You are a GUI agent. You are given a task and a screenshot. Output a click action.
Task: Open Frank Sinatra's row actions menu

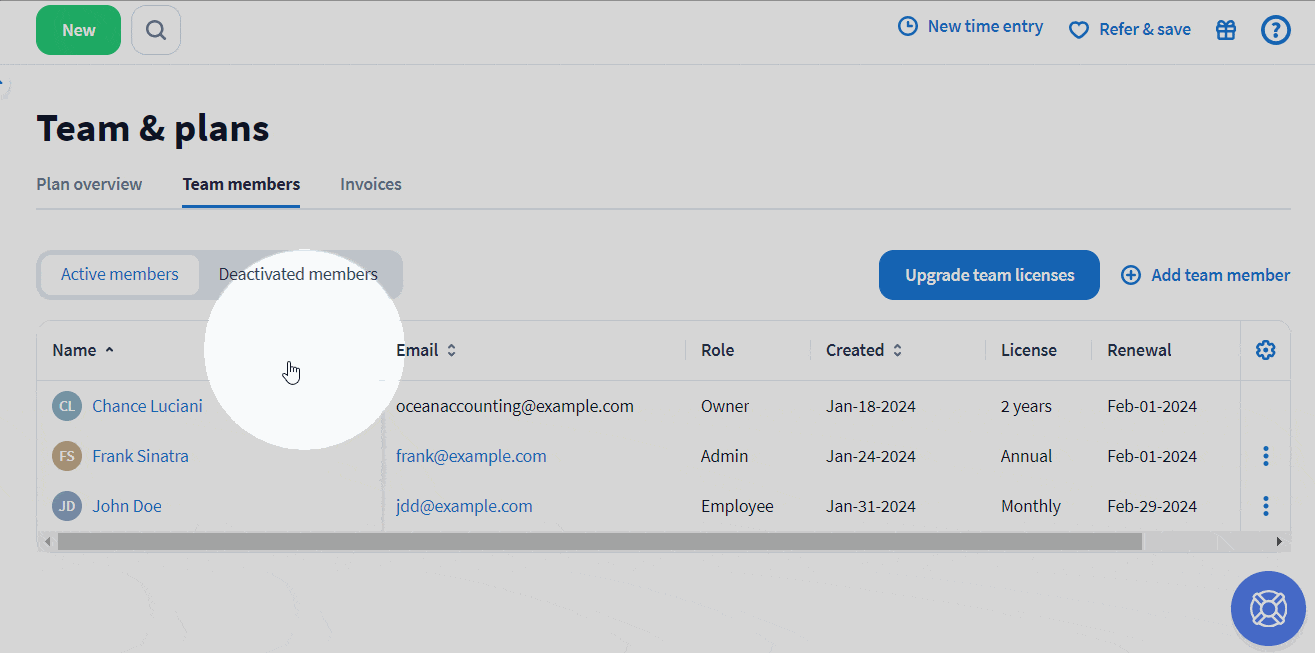(x=1265, y=456)
